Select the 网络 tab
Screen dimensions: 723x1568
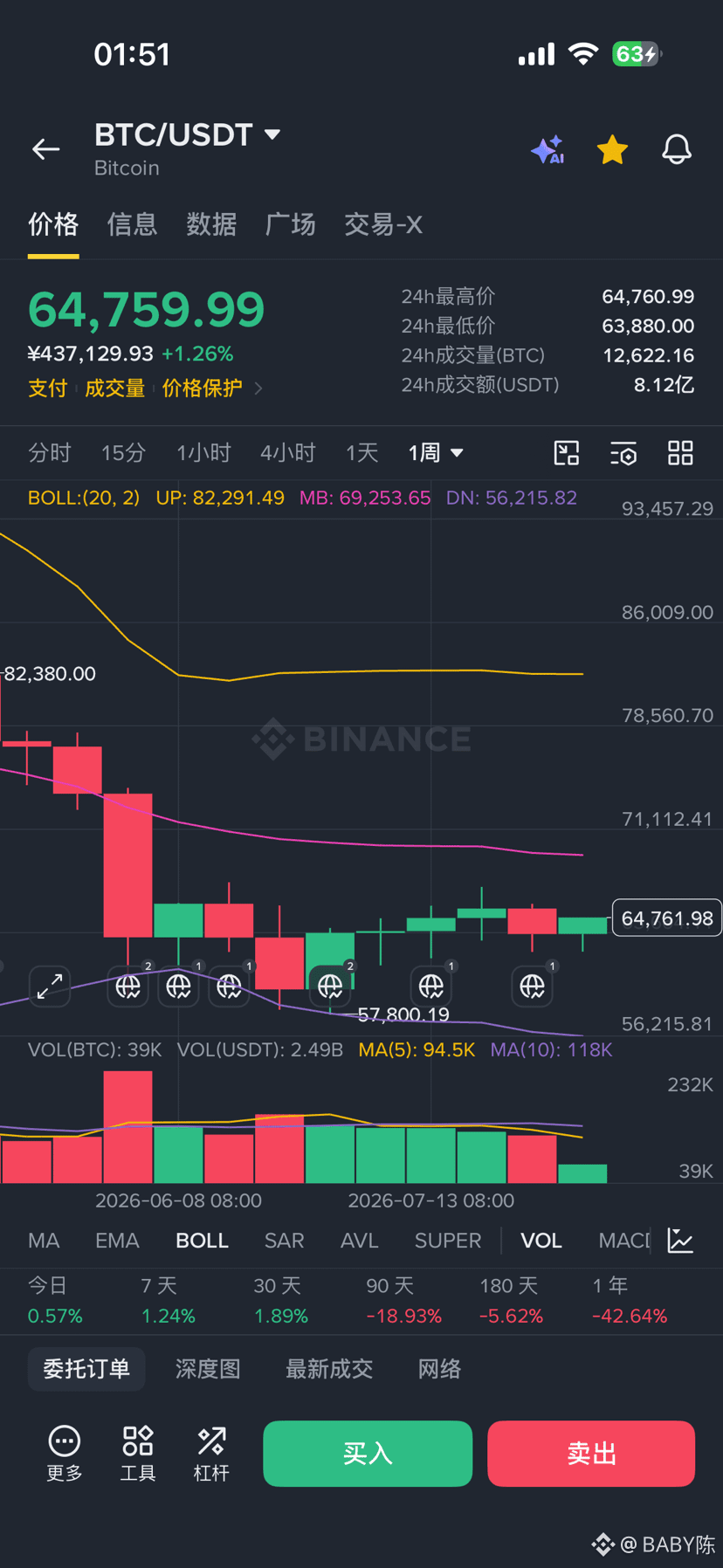click(x=439, y=1368)
